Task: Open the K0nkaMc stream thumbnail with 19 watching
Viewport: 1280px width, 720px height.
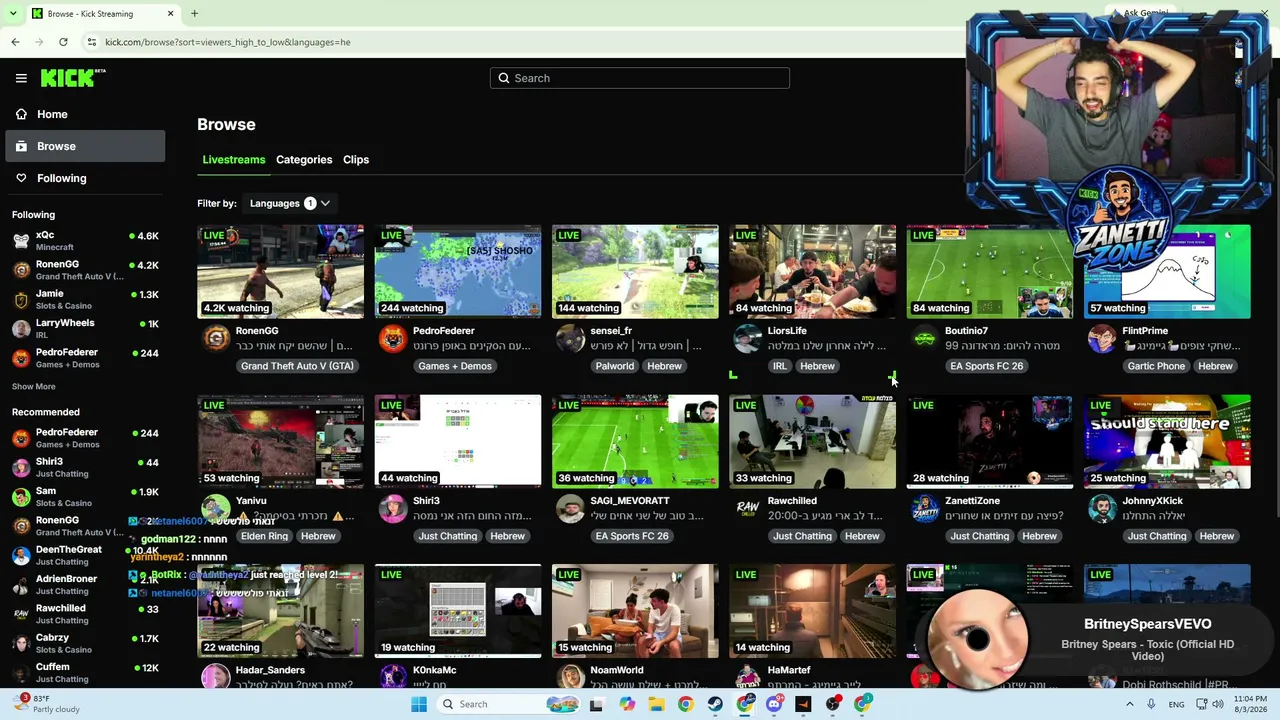Action: pyautogui.click(x=458, y=611)
